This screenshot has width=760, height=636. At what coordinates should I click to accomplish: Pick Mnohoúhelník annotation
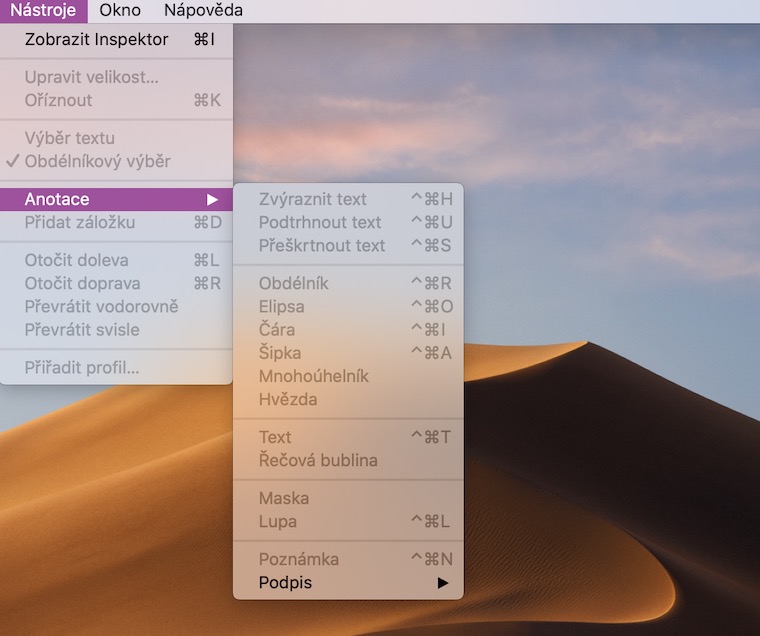(348, 377)
